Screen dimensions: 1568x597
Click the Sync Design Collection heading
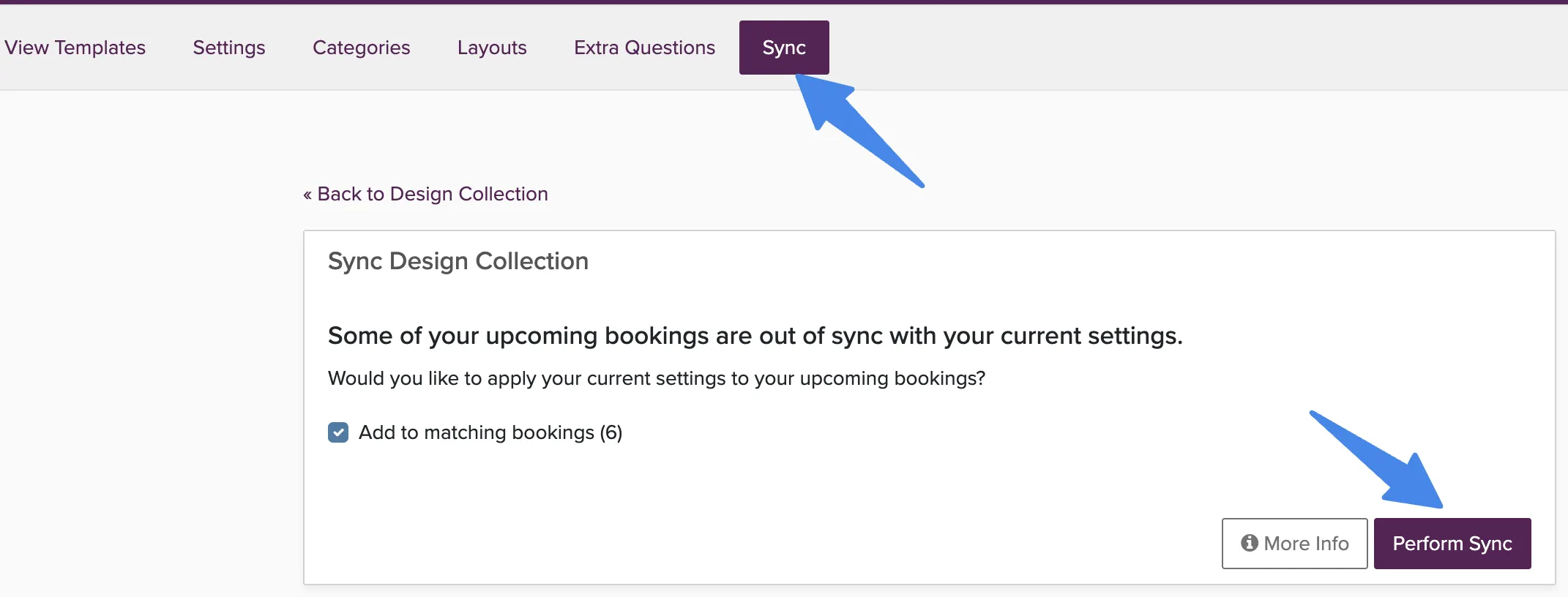tap(458, 261)
